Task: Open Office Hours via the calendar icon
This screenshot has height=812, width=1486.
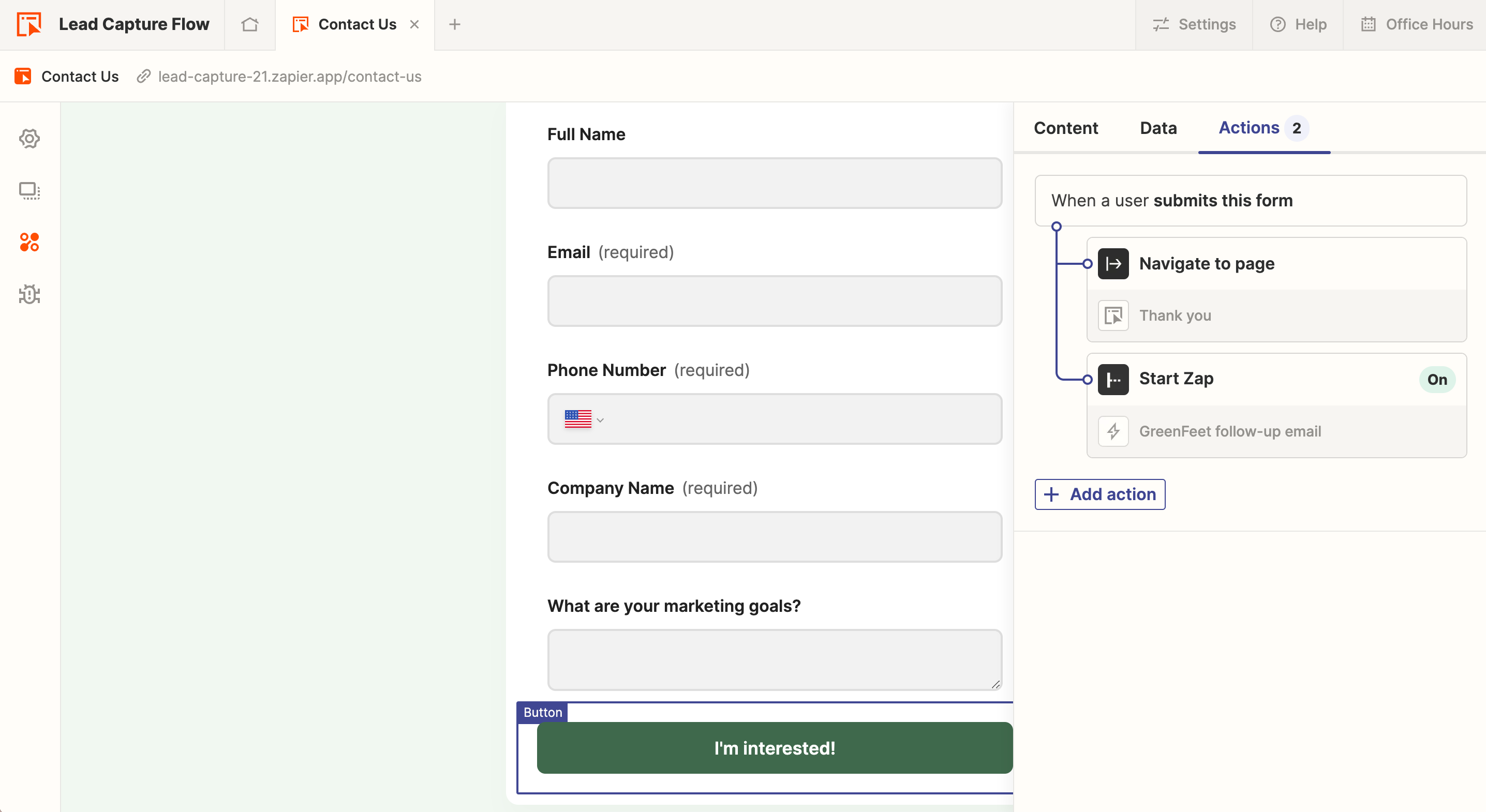Action: click(1369, 24)
